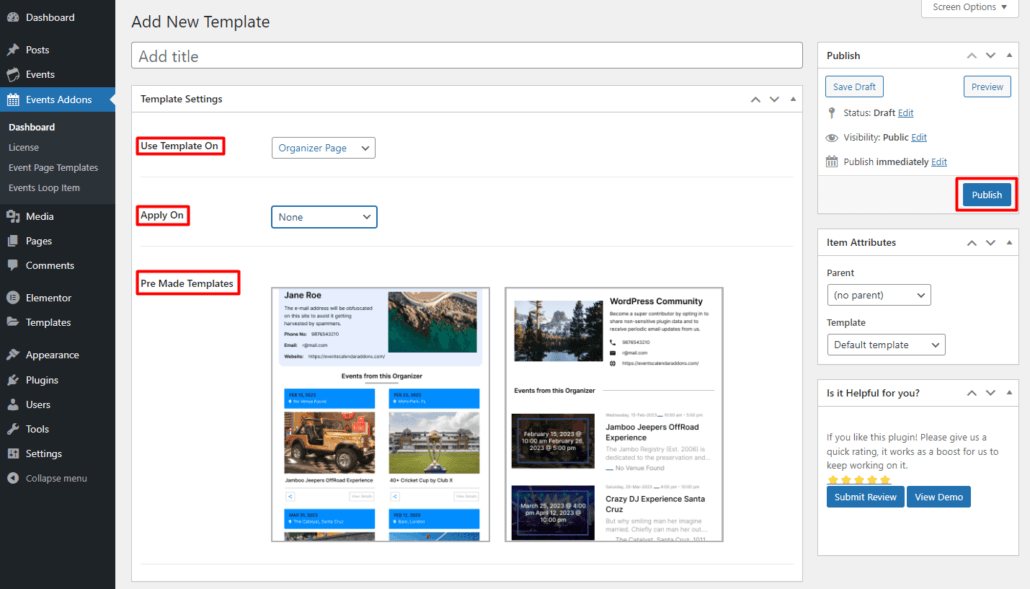Open Plugins using the plug icon
This screenshot has height=589, width=1030.
[x=13, y=380]
